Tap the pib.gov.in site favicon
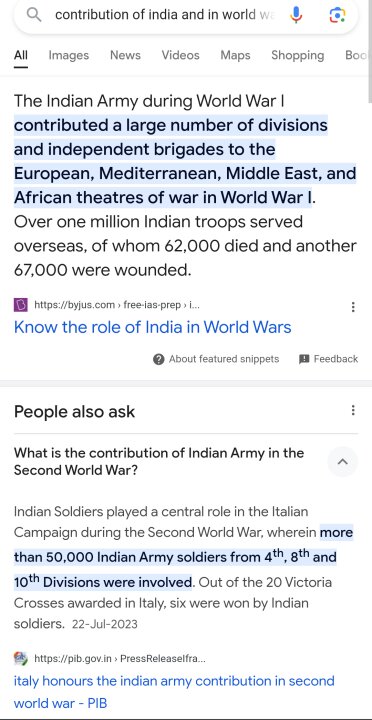Image resolution: width=372 pixels, height=720 pixels. pyautogui.click(x=21, y=659)
